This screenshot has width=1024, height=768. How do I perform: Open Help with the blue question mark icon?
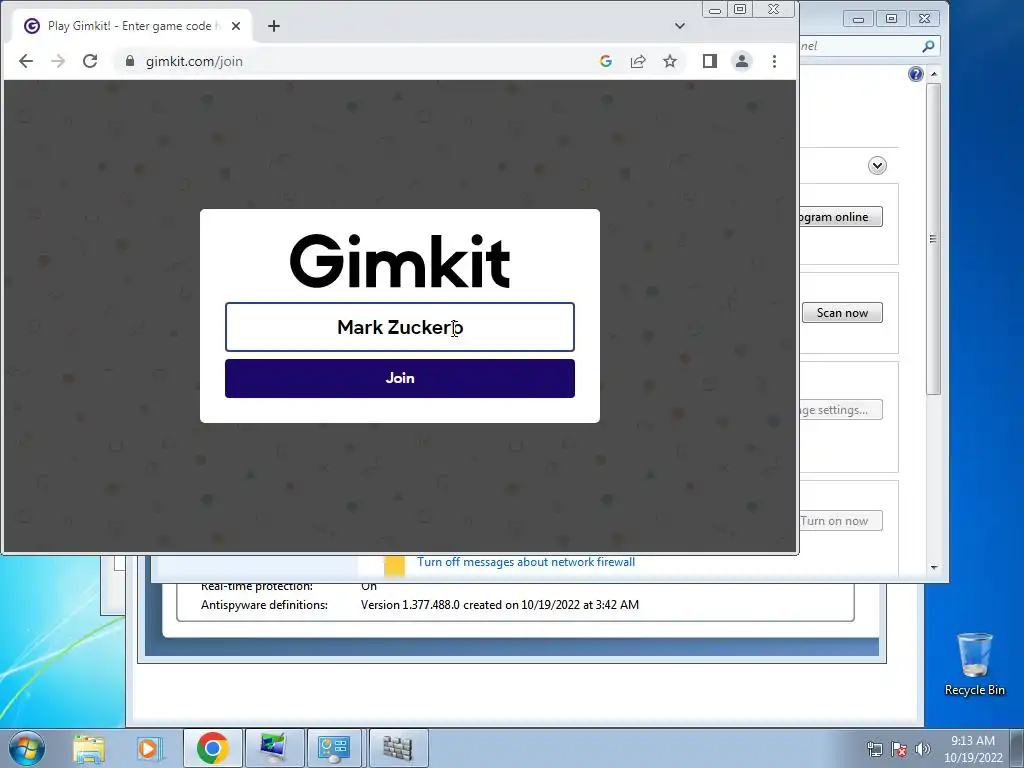pos(916,74)
